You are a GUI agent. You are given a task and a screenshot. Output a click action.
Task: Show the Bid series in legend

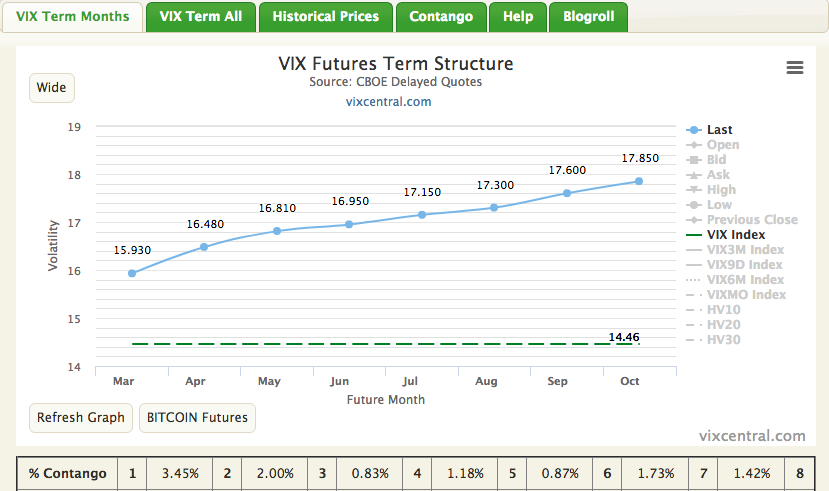point(716,160)
